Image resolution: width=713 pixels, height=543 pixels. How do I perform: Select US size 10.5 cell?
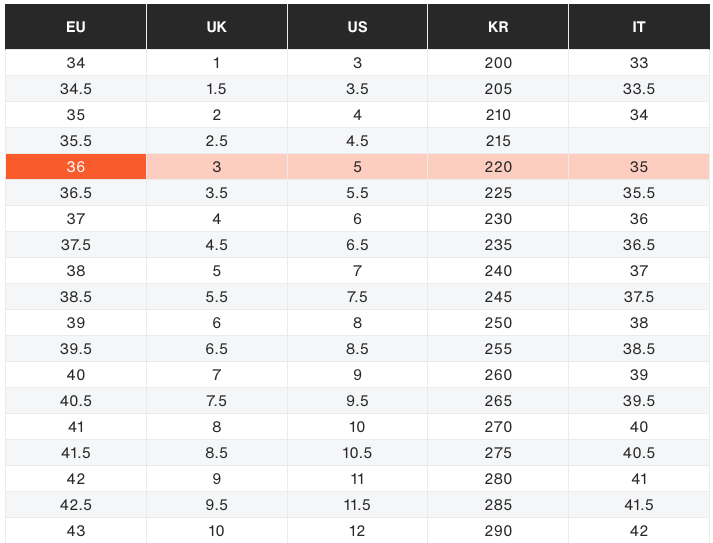point(357,453)
